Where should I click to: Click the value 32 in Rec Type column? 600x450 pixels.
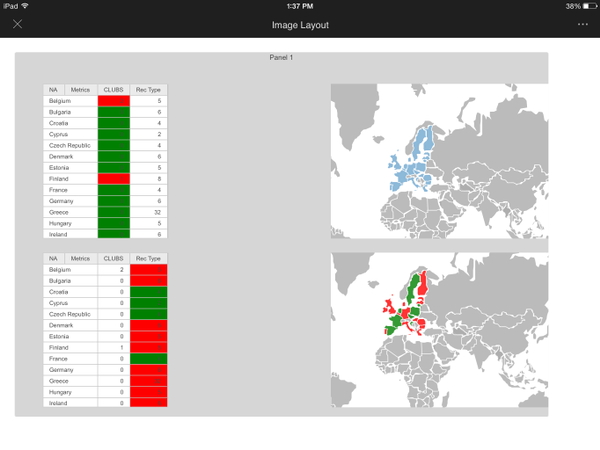coord(157,212)
